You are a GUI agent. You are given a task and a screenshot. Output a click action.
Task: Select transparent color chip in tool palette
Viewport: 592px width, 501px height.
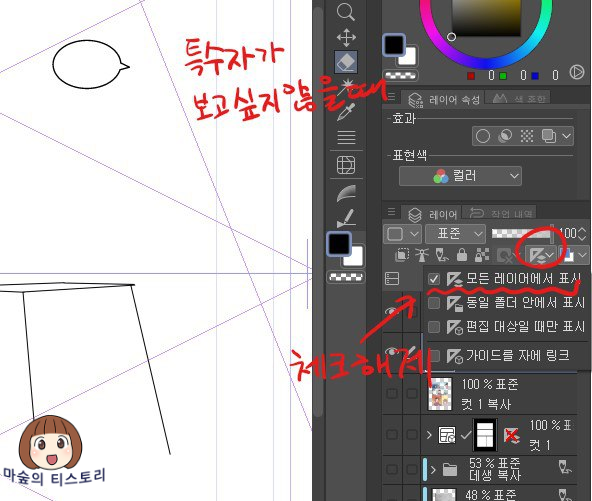pyautogui.click(x=346, y=277)
